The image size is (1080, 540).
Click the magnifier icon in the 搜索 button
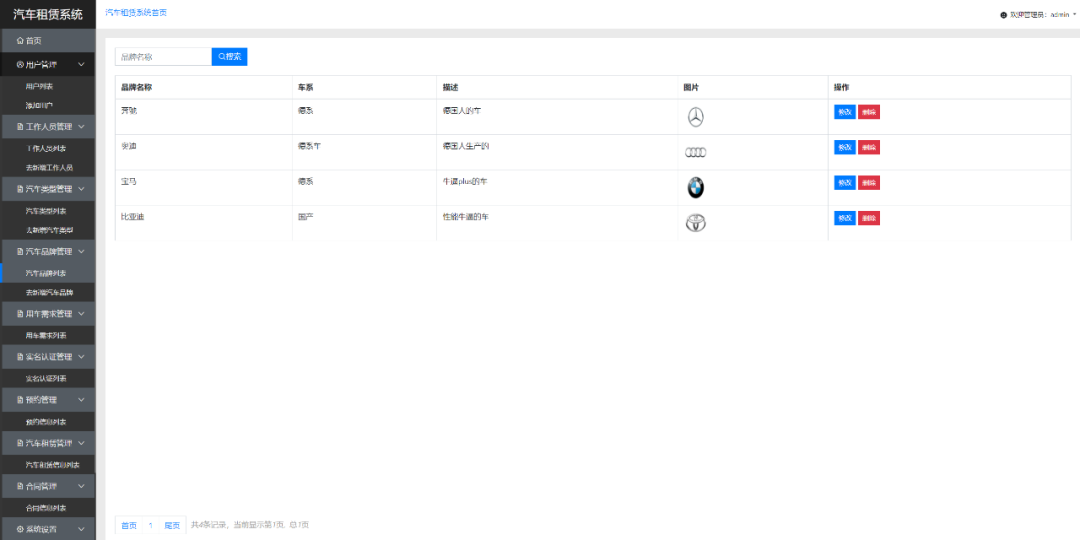pos(222,56)
